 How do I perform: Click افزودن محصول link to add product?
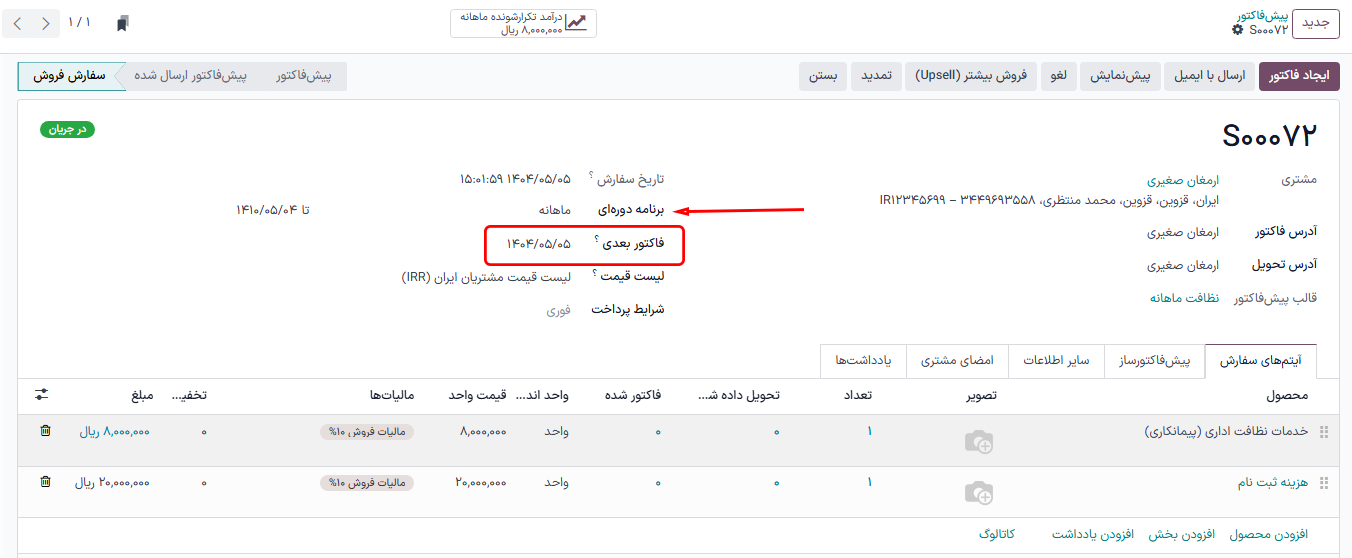(1268, 534)
